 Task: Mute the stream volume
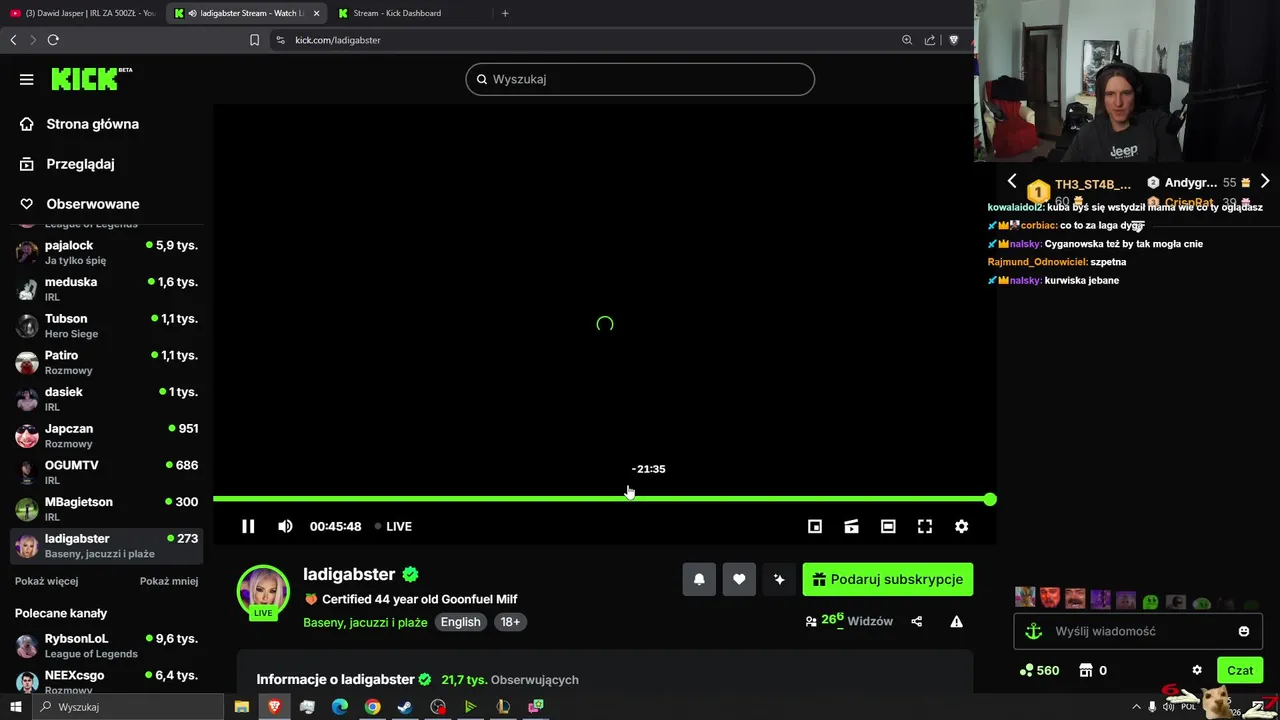click(x=285, y=526)
